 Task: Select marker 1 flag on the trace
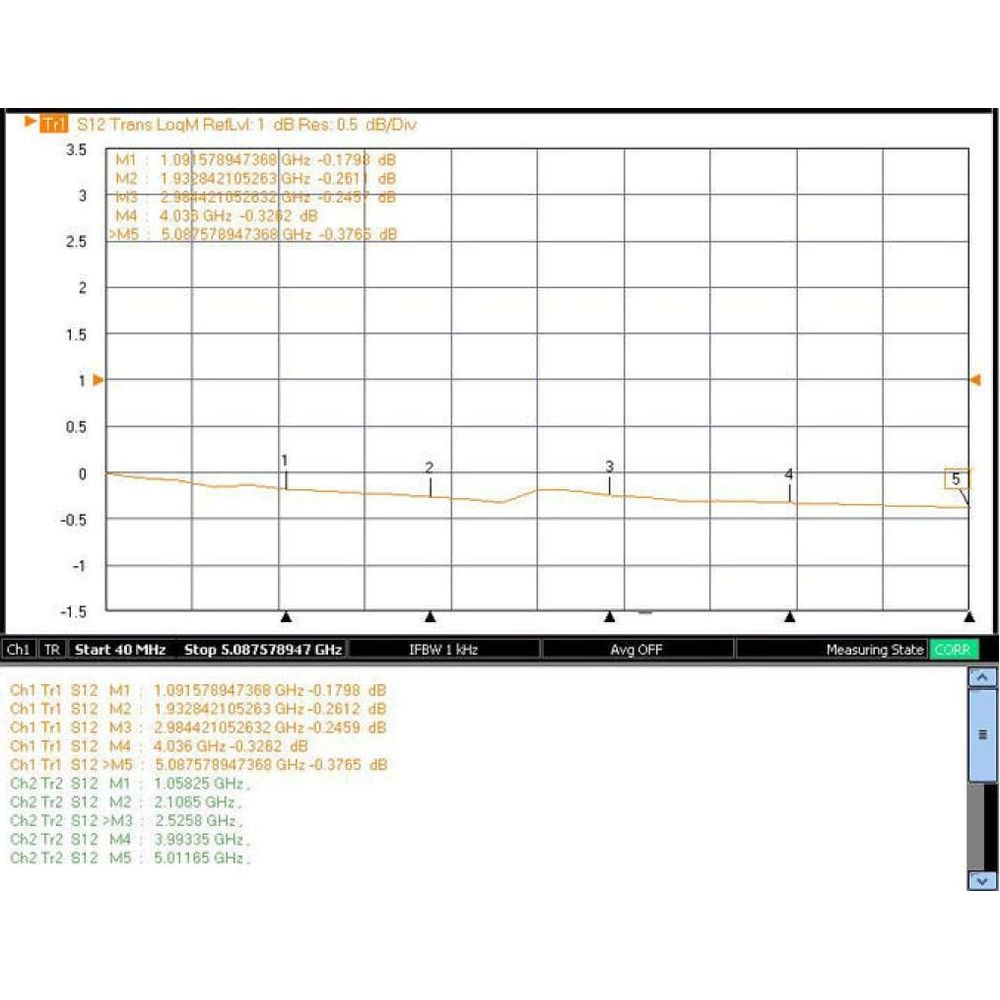[x=285, y=460]
